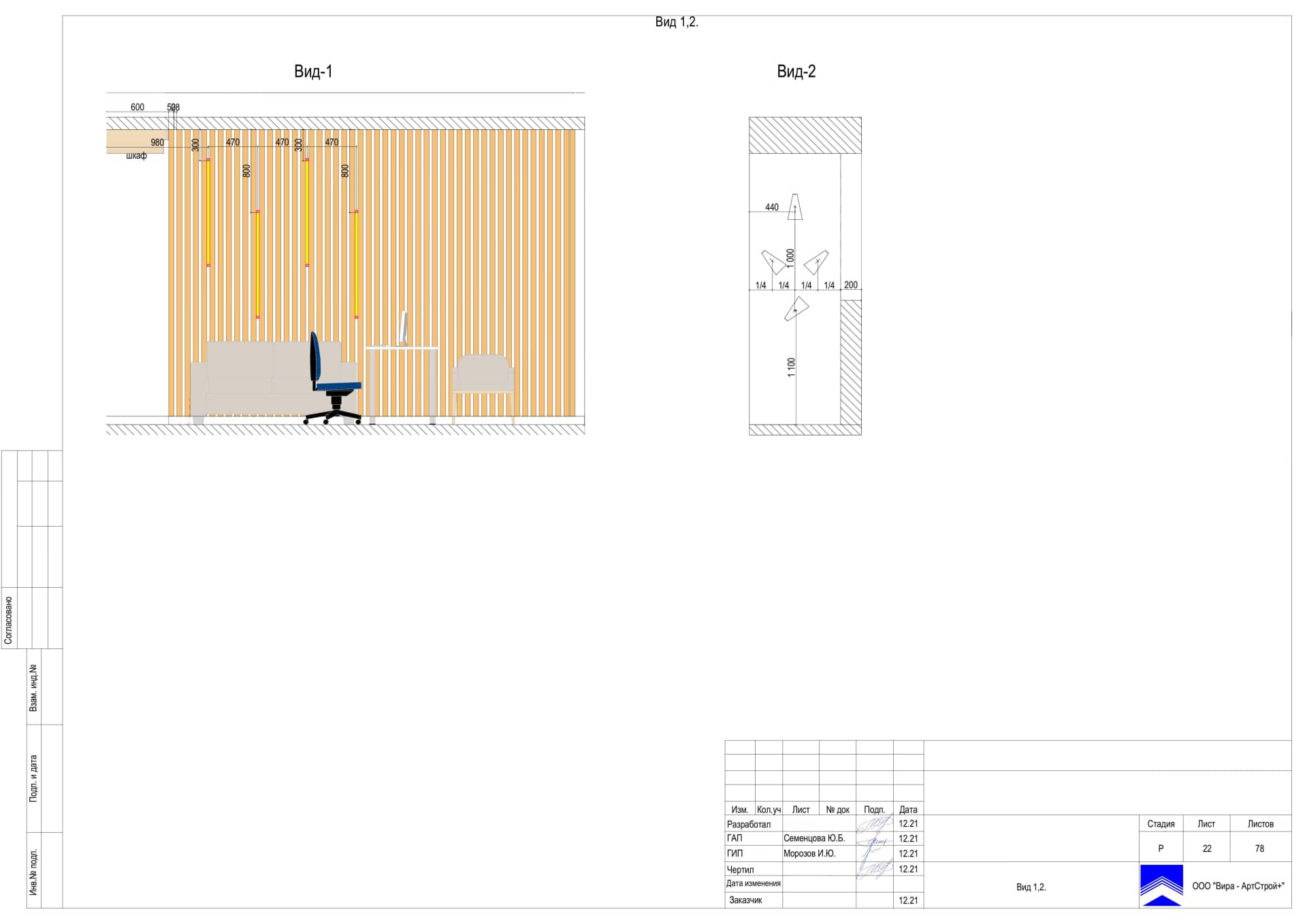Click the 'Инв.№ подп.' side label

click(x=34, y=872)
